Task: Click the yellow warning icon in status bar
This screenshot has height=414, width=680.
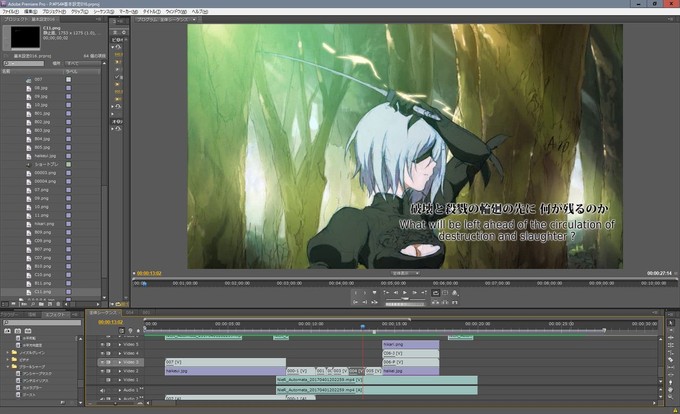Action: point(673,408)
